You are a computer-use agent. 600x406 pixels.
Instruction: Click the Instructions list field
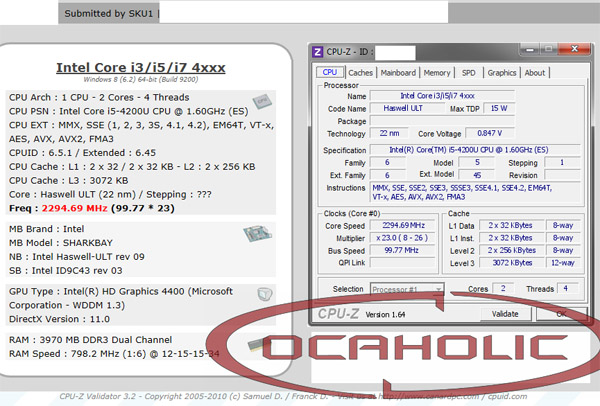coord(474,192)
